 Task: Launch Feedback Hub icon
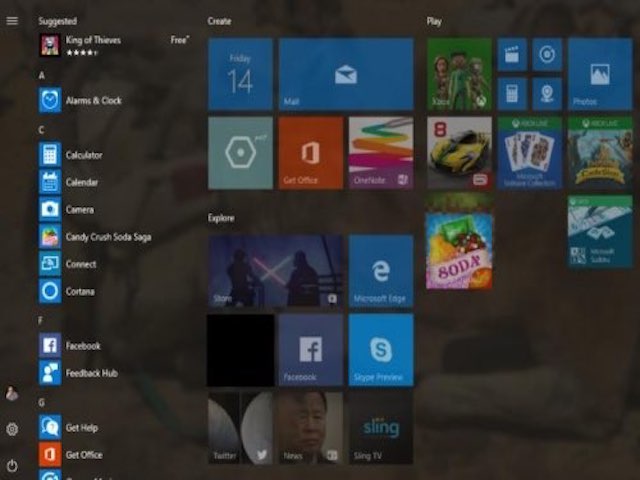[50, 373]
